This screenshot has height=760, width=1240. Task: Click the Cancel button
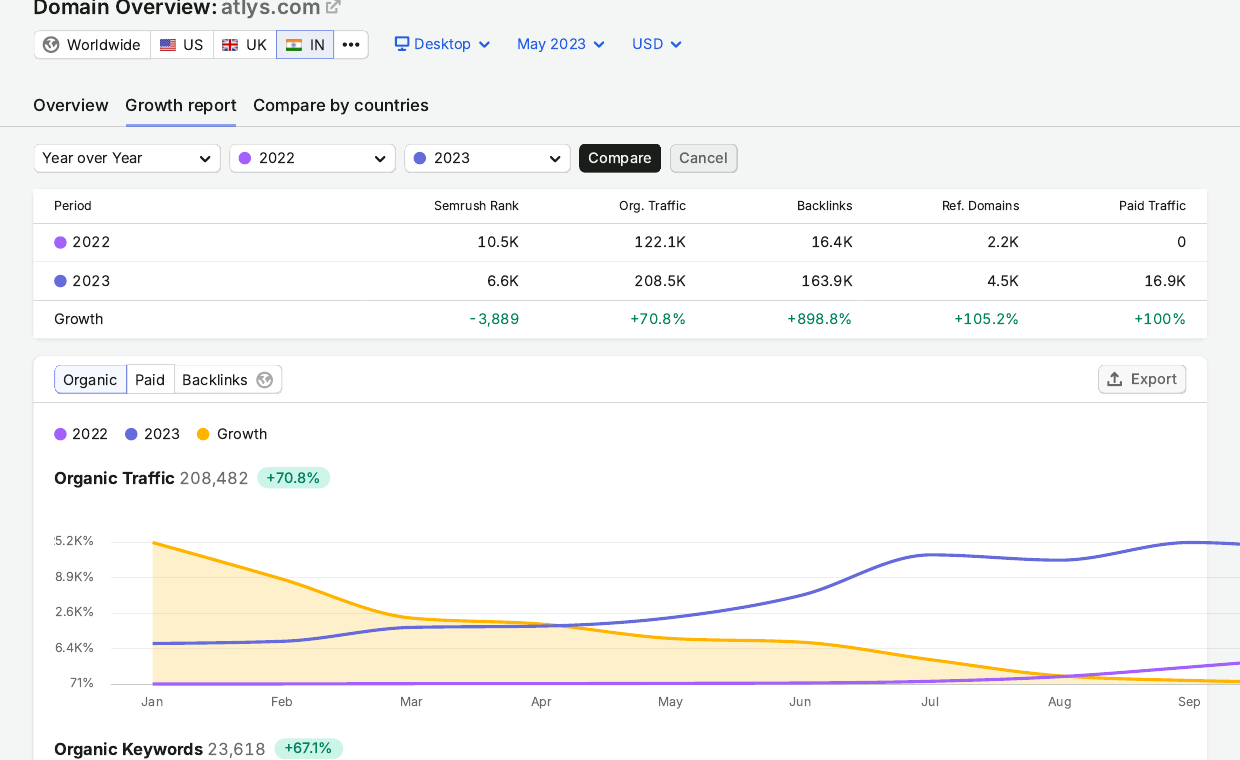tap(703, 158)
